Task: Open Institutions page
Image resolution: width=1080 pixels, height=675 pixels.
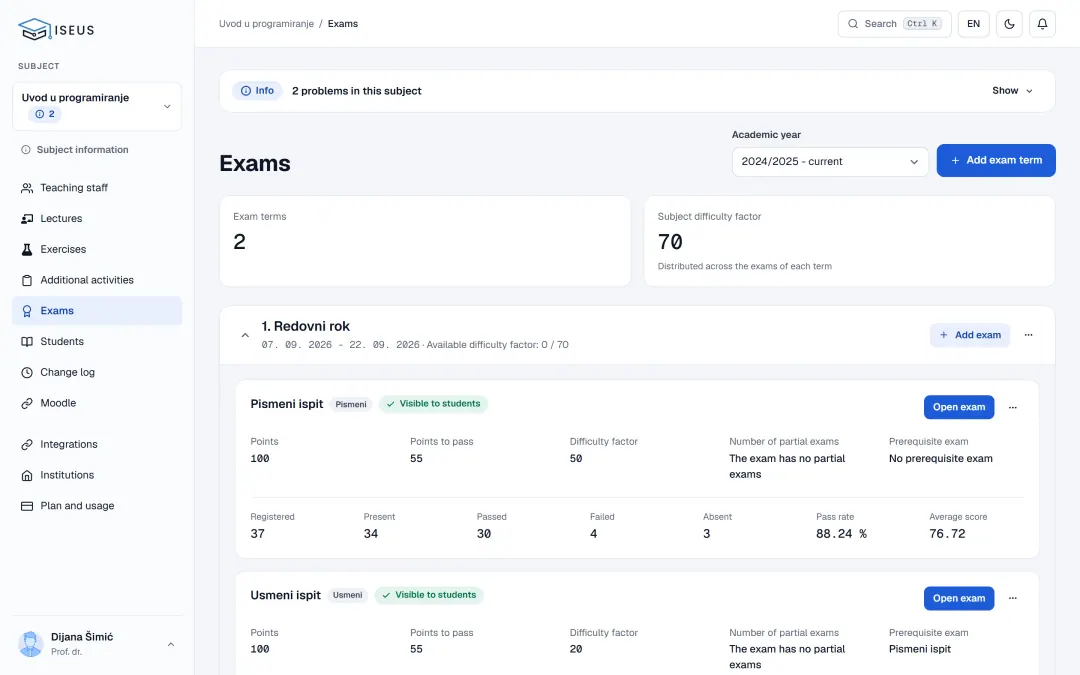Action: point(97,475)
